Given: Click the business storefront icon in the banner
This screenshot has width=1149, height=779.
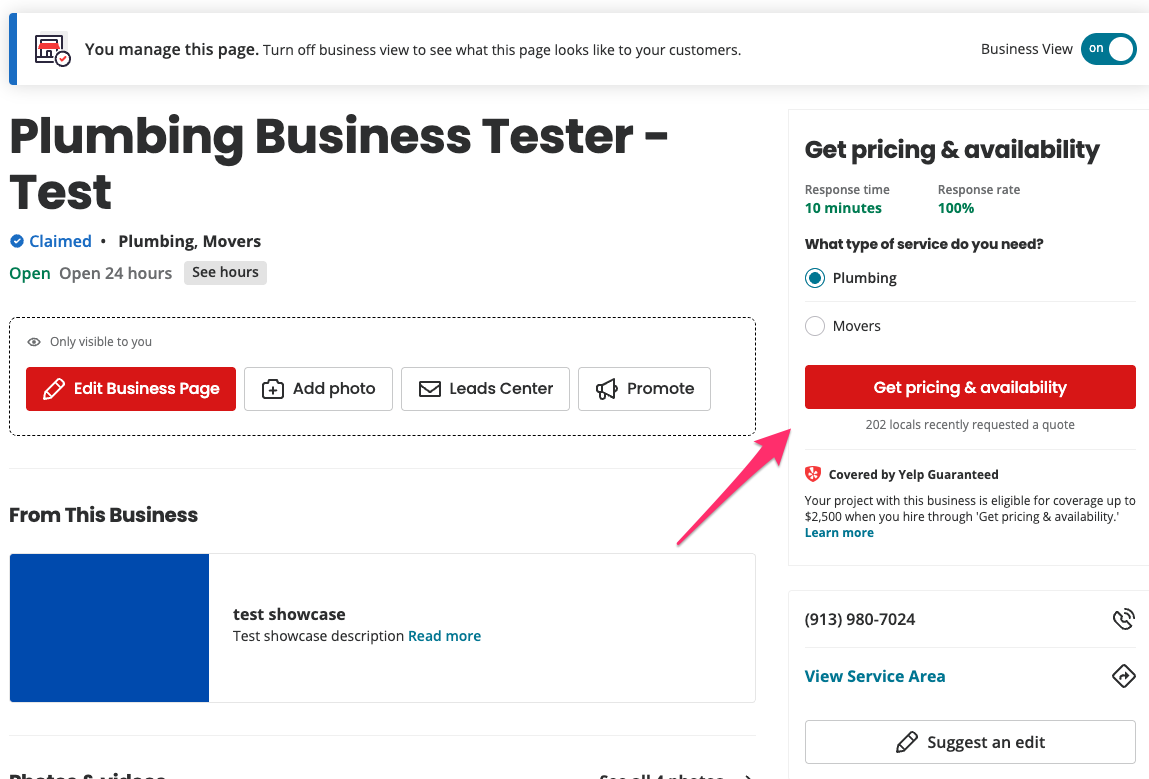Looking at the screenshot, I should 53,50.
